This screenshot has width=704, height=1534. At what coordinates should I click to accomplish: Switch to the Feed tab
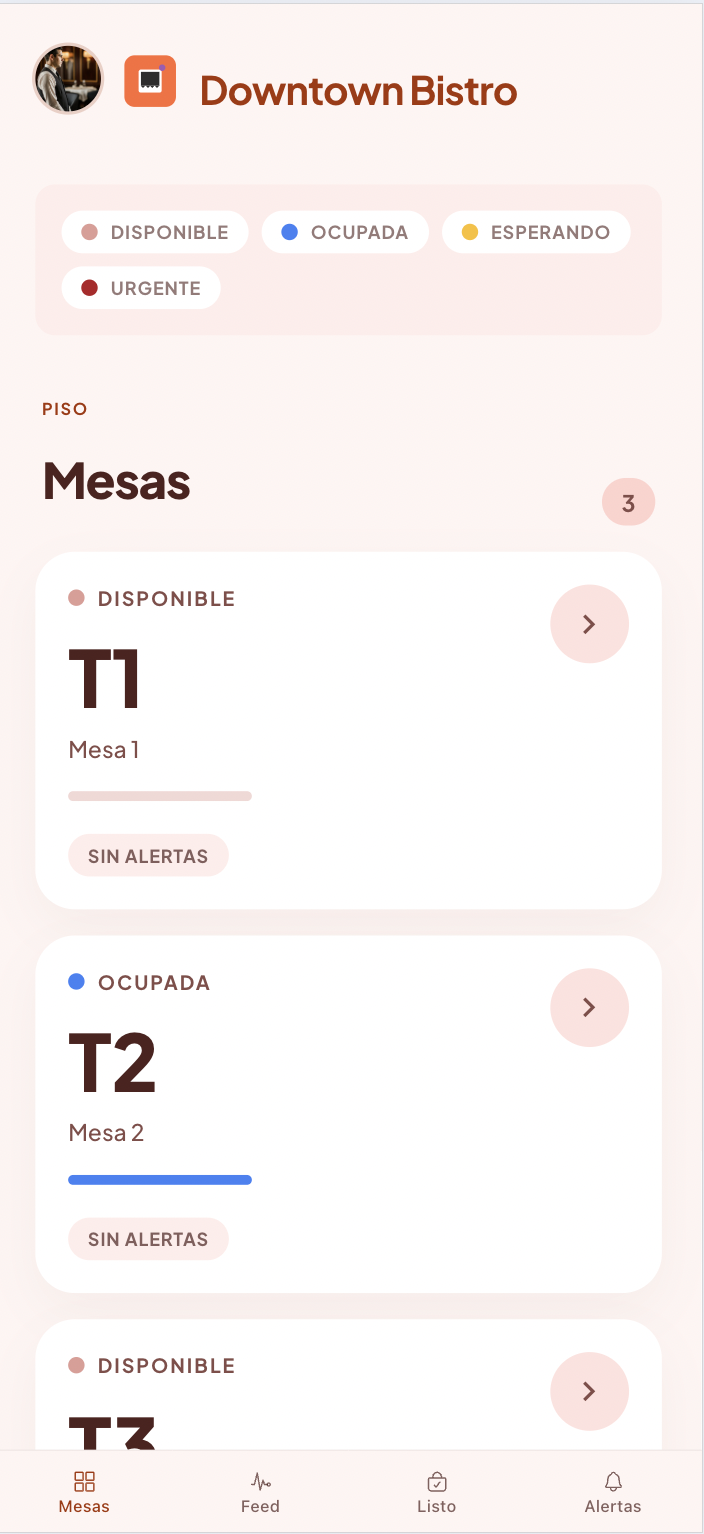260,1492
